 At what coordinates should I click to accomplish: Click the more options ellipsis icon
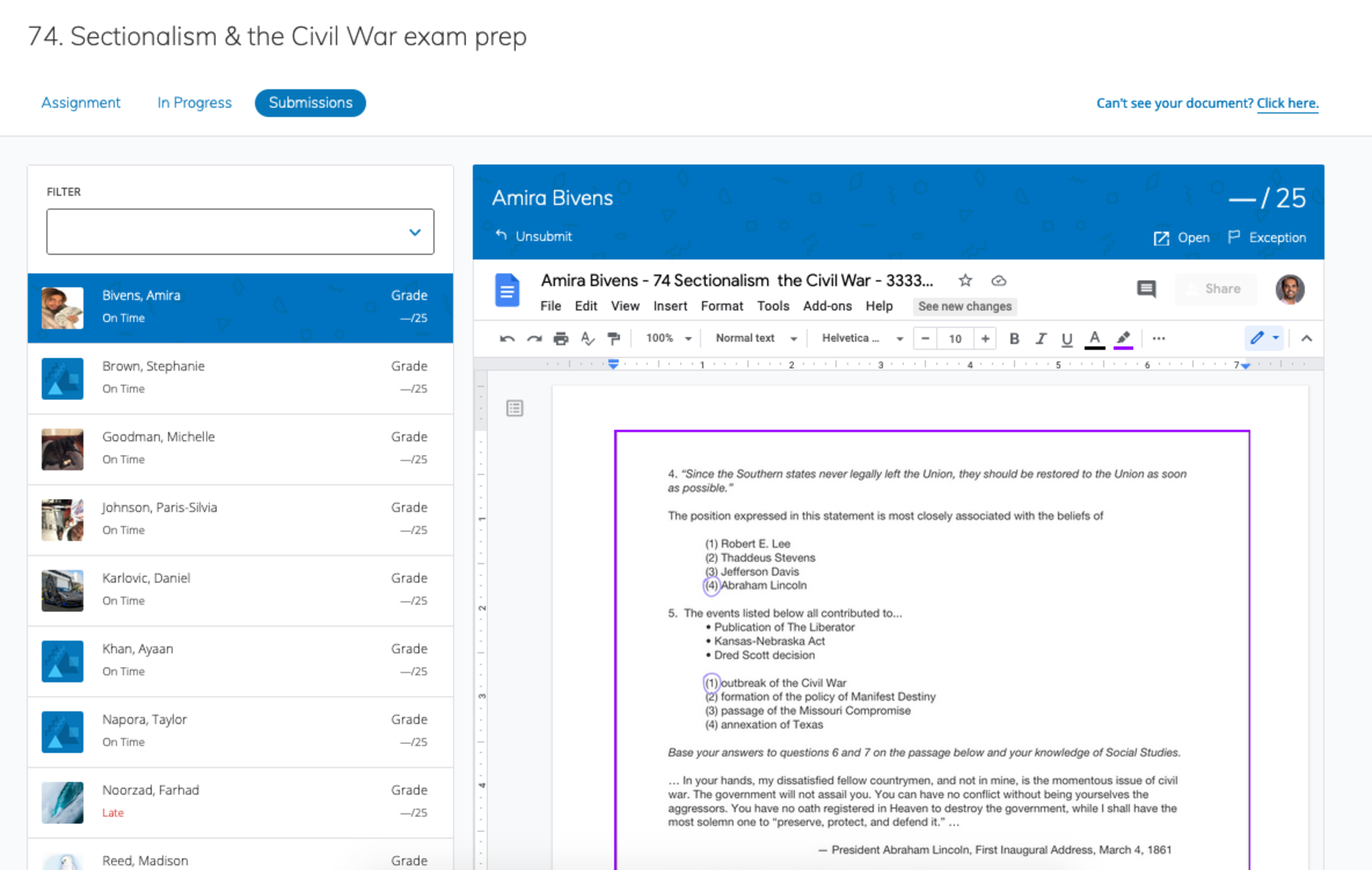pyautogui.click(x=1158, y=339)
